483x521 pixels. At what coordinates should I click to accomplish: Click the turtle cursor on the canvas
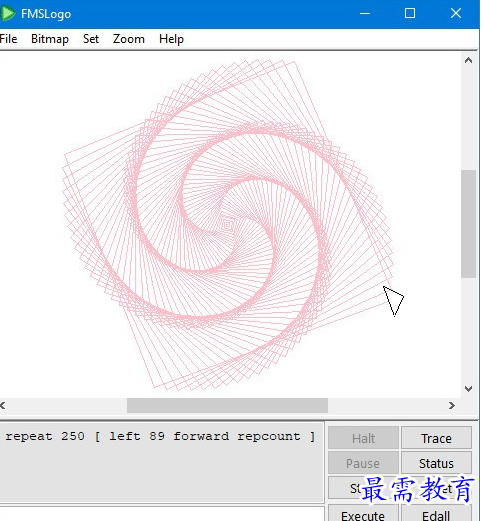point(393,300)
